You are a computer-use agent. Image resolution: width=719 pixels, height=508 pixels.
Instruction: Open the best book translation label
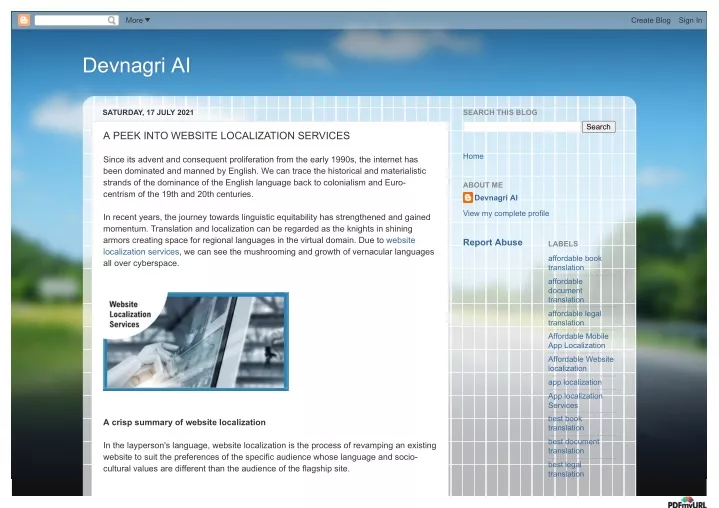[x=566, y=423]
